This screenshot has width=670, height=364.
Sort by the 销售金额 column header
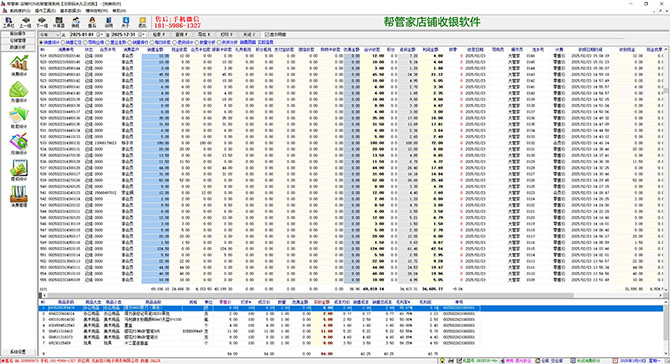[156, 50]
